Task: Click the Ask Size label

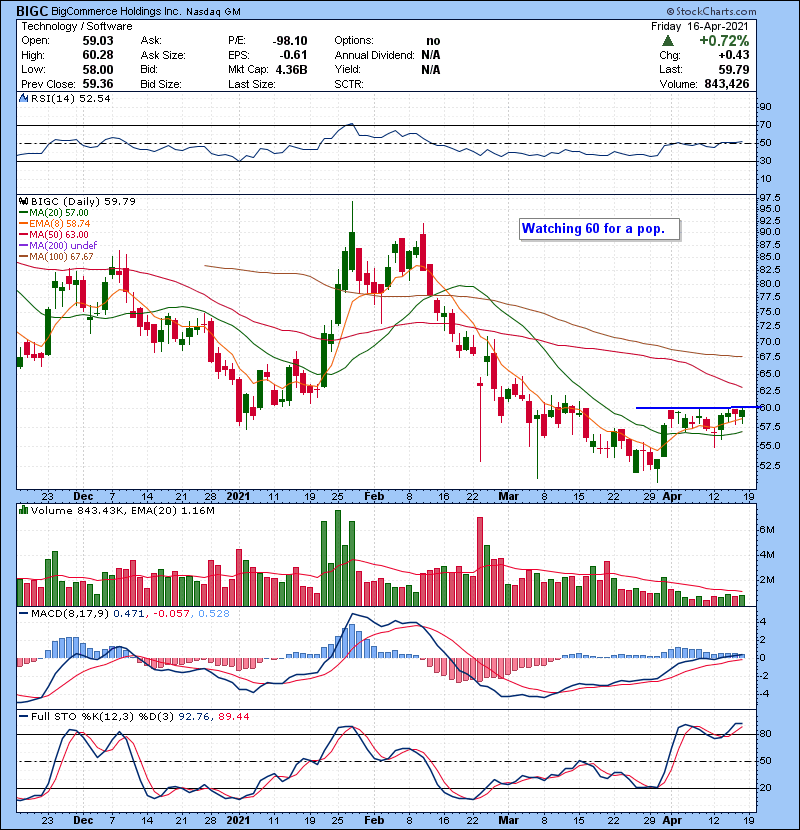Action: (163, 55)
